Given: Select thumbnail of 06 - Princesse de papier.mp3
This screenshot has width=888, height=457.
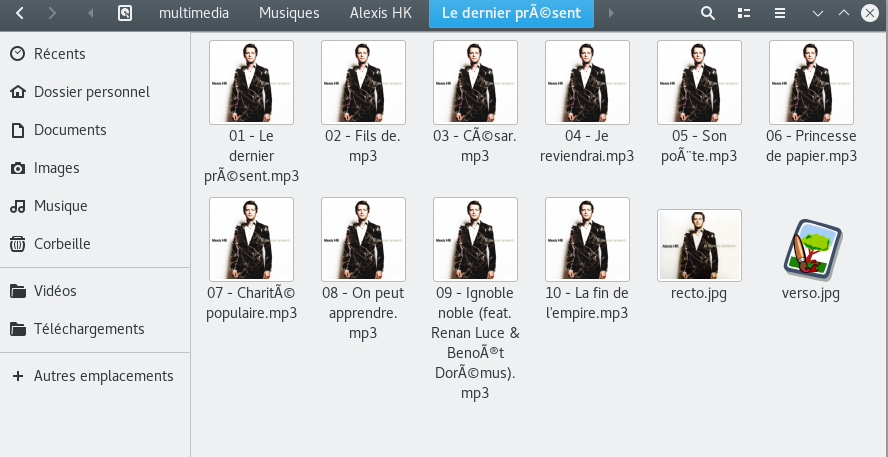Looking at the screenshot, I should point(812,82).
